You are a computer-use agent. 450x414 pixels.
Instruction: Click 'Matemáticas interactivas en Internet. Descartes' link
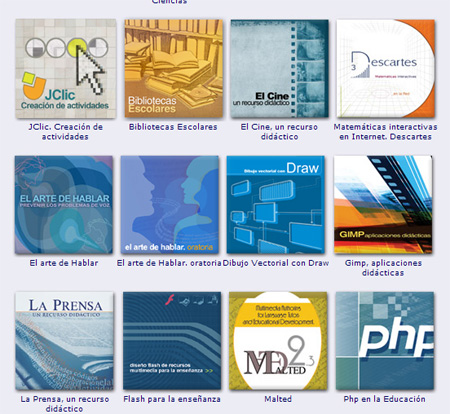coord(385,132)
